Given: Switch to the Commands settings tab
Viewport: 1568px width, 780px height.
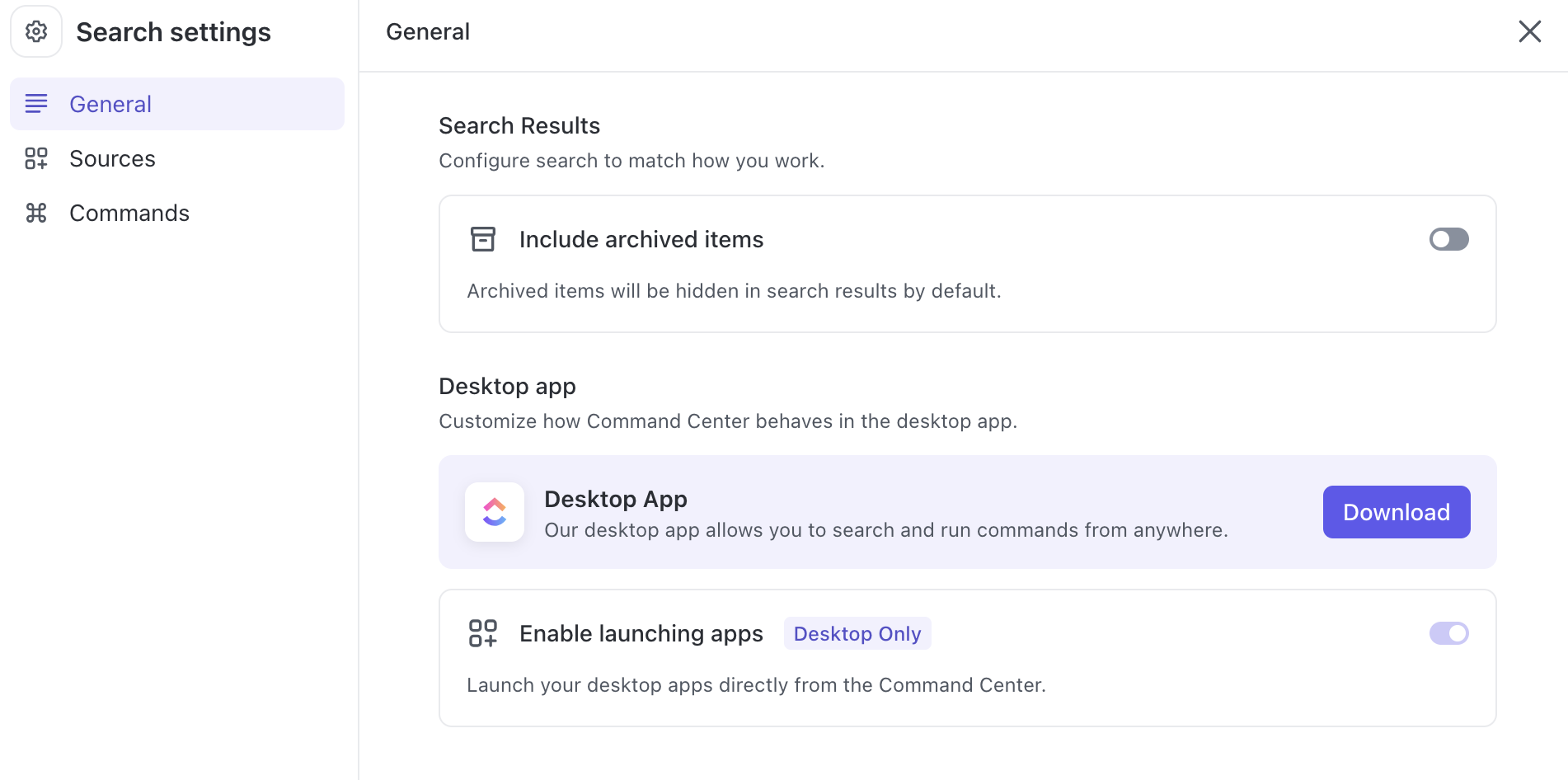Looking at the screenshot, I should (129, 213).
